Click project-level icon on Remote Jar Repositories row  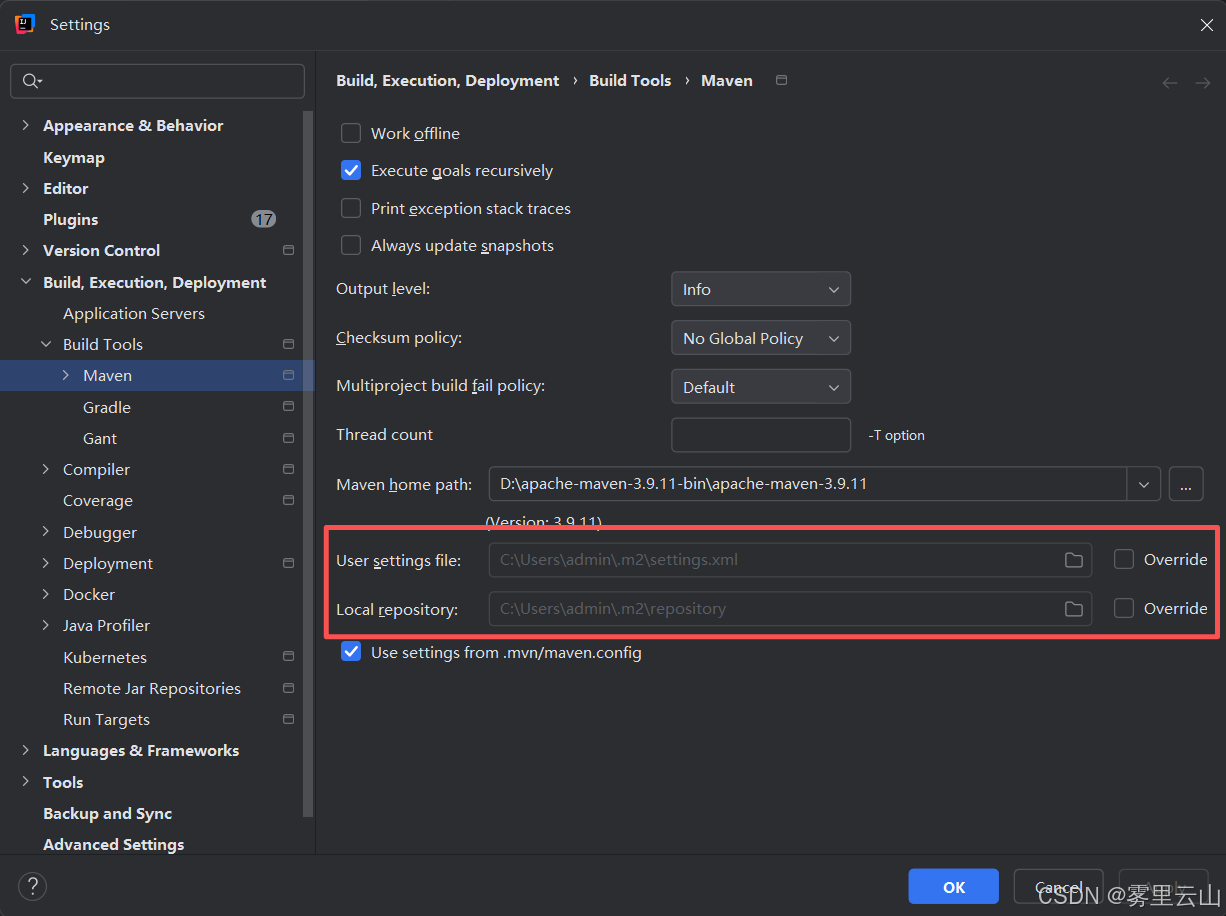[289, 688]
